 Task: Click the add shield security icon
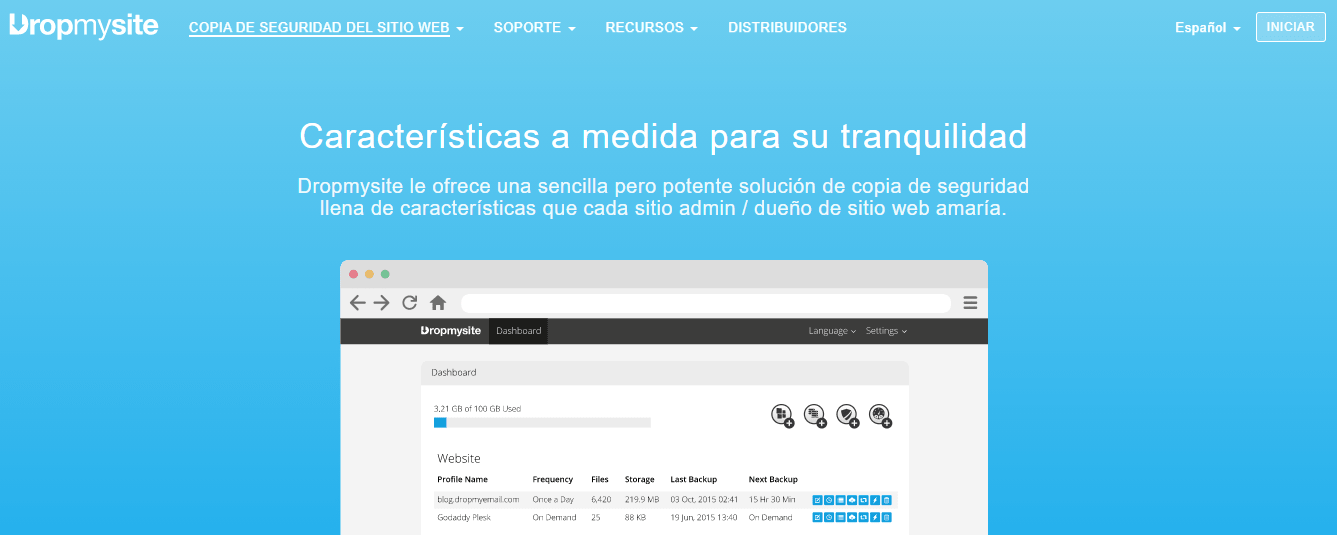[x=847, y=415]
